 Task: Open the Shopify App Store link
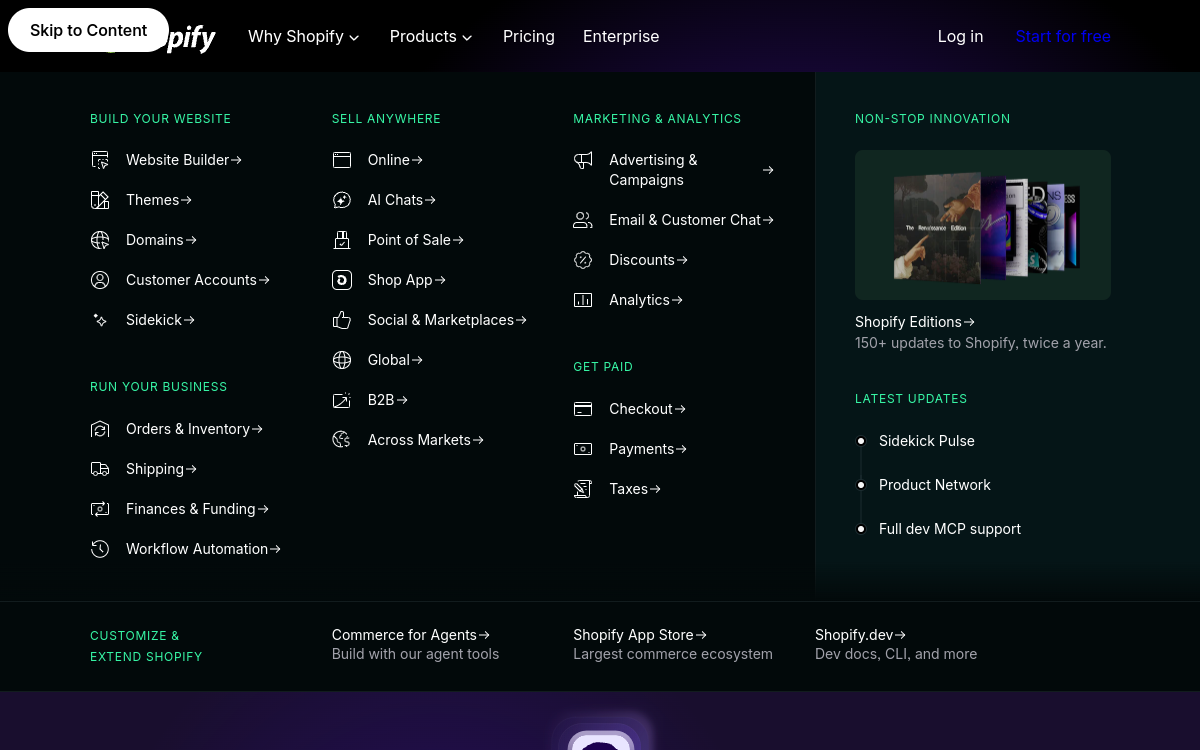coord(640,635)
